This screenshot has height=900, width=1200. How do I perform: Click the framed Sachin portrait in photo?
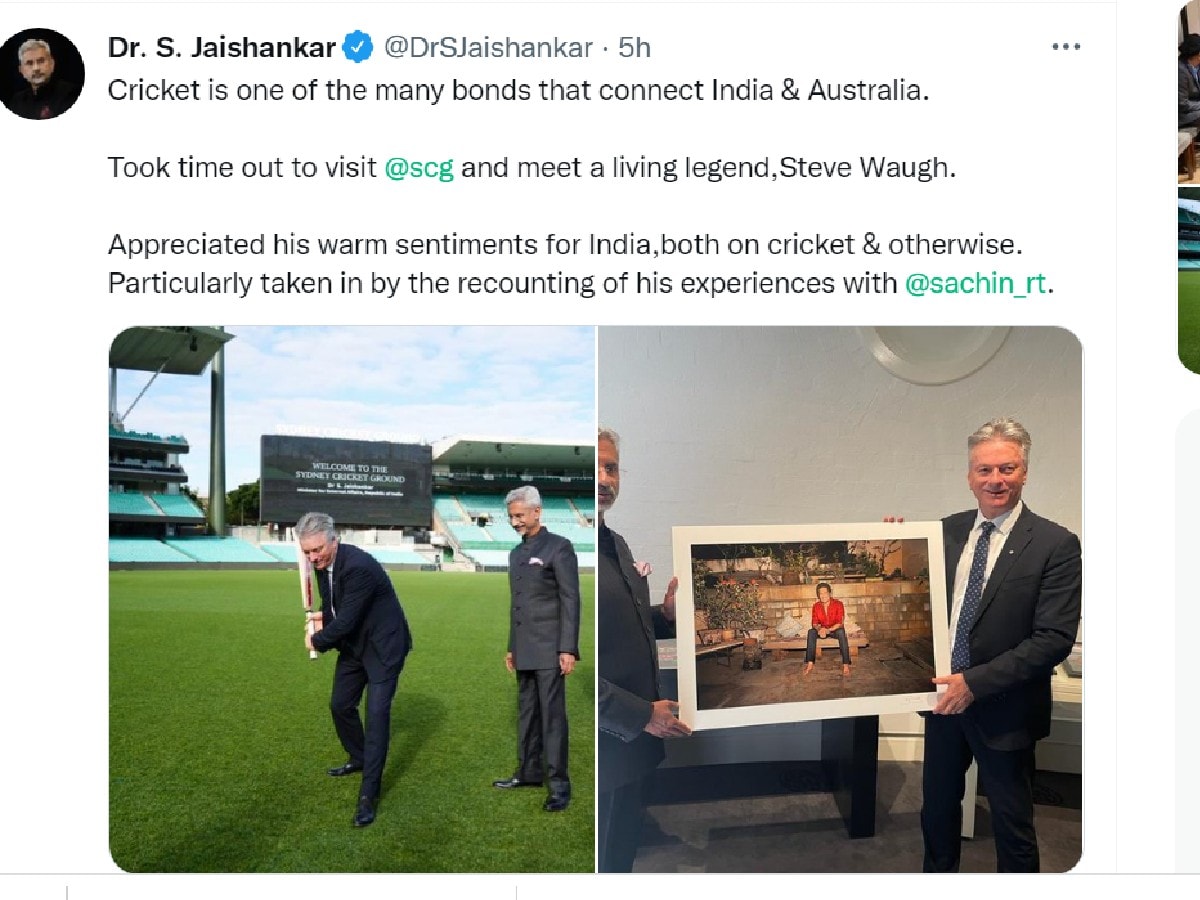811,623
